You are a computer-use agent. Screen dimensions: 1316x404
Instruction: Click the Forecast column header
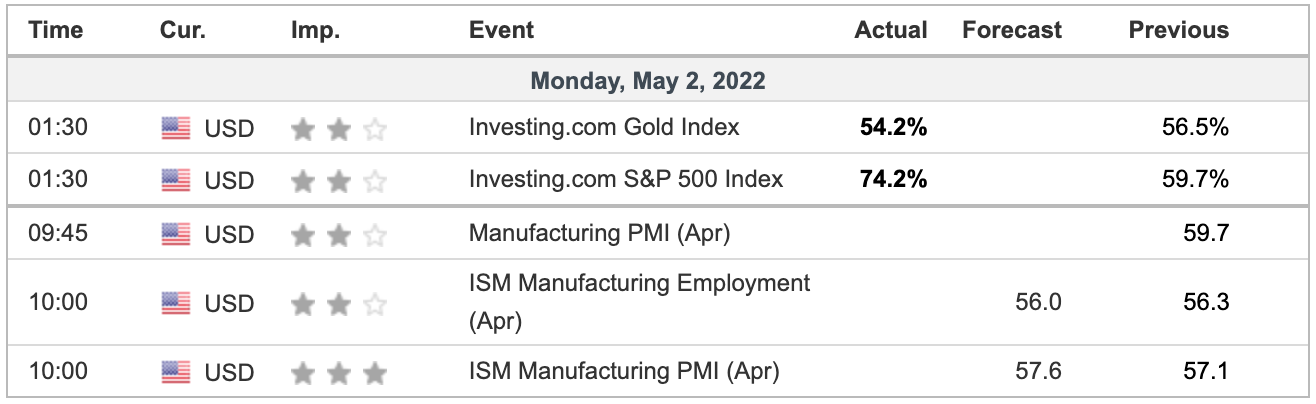[1012, 30]
